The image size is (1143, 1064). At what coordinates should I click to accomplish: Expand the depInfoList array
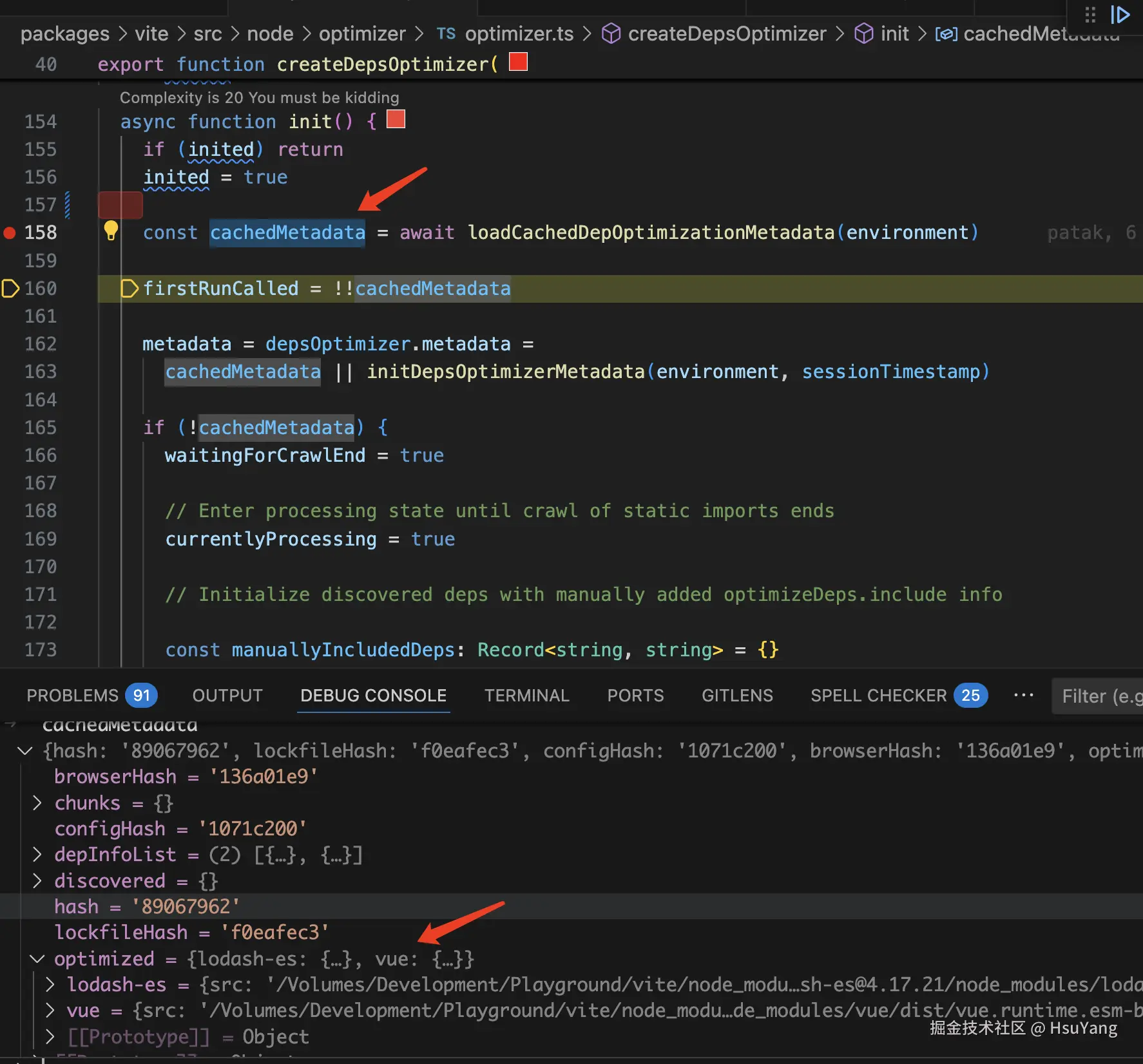(37, 855)
